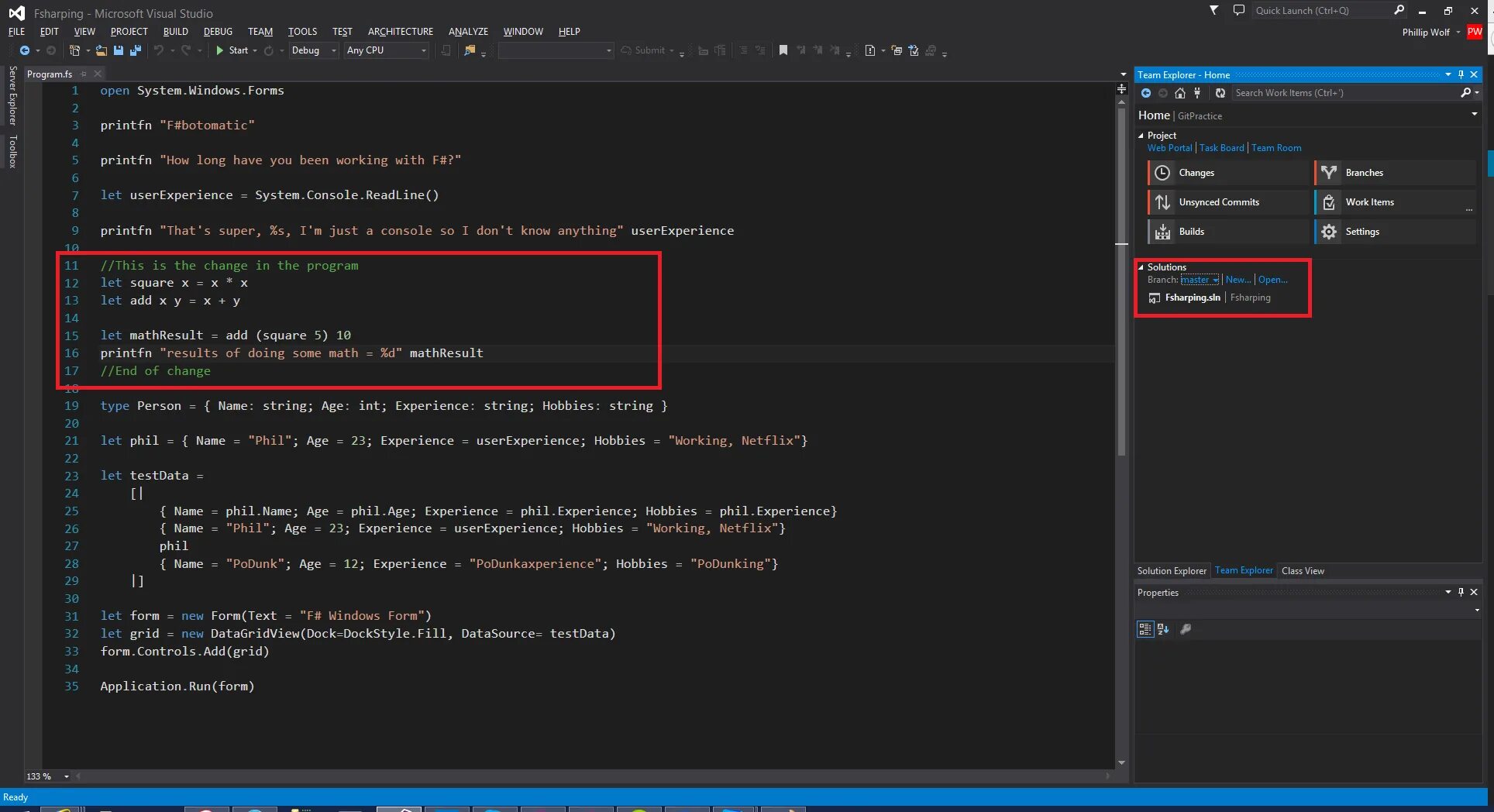Refresh the Team Explorer panel

point(1220,93)
